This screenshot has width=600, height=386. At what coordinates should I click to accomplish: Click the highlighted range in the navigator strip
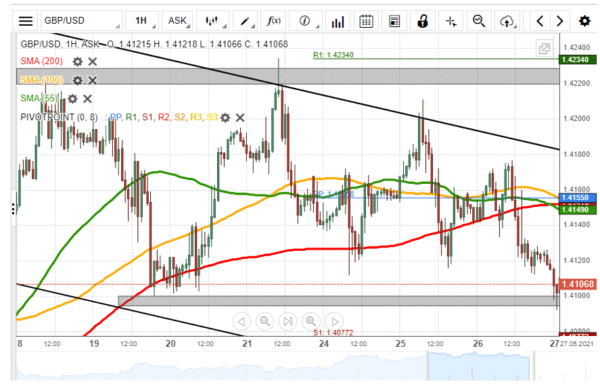coord(479,366)
